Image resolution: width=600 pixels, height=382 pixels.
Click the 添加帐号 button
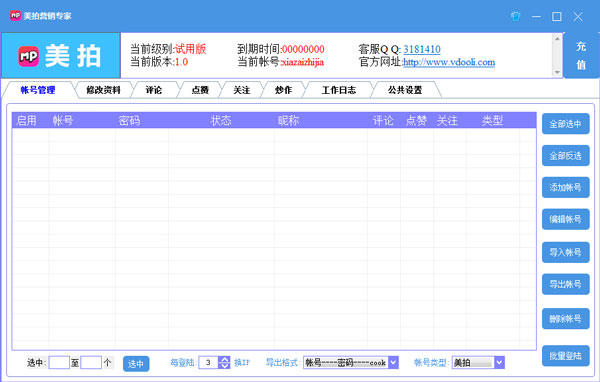566,187
